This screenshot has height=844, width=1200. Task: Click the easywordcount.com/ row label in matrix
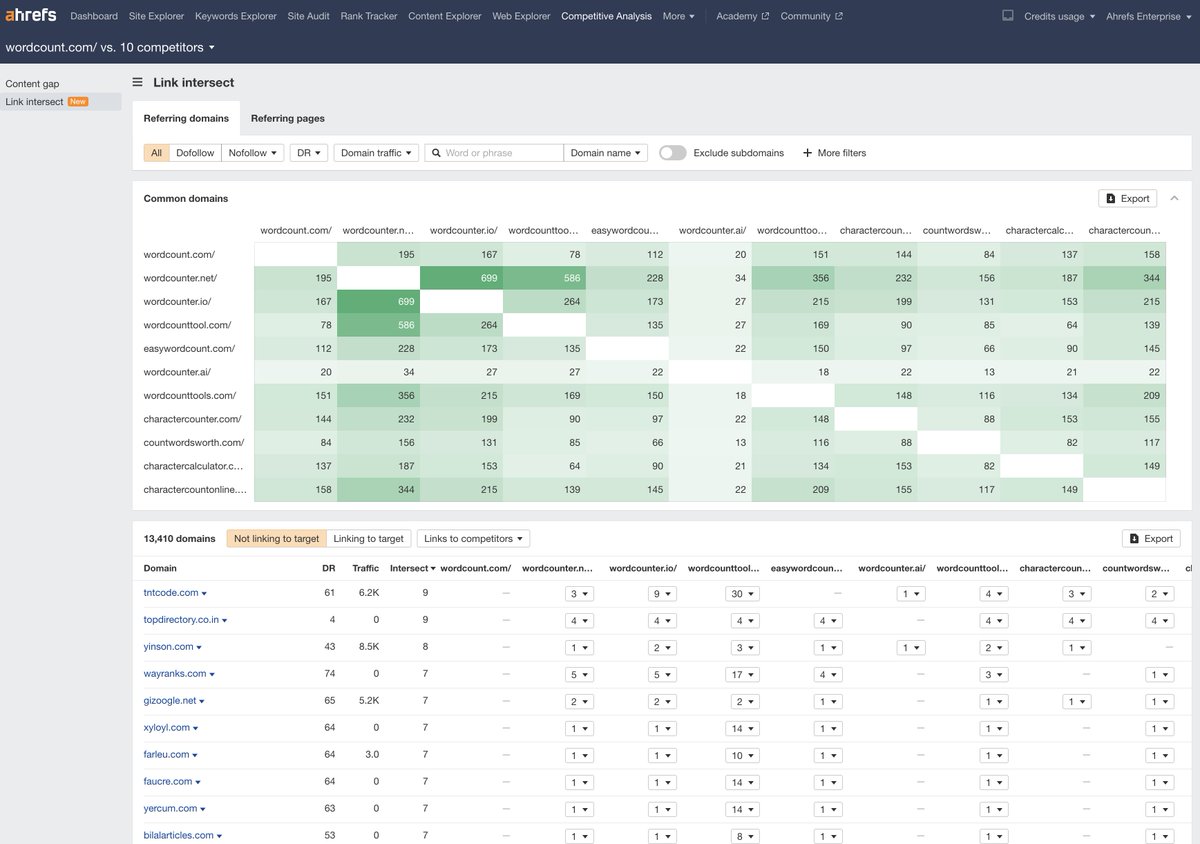(189, 349)
